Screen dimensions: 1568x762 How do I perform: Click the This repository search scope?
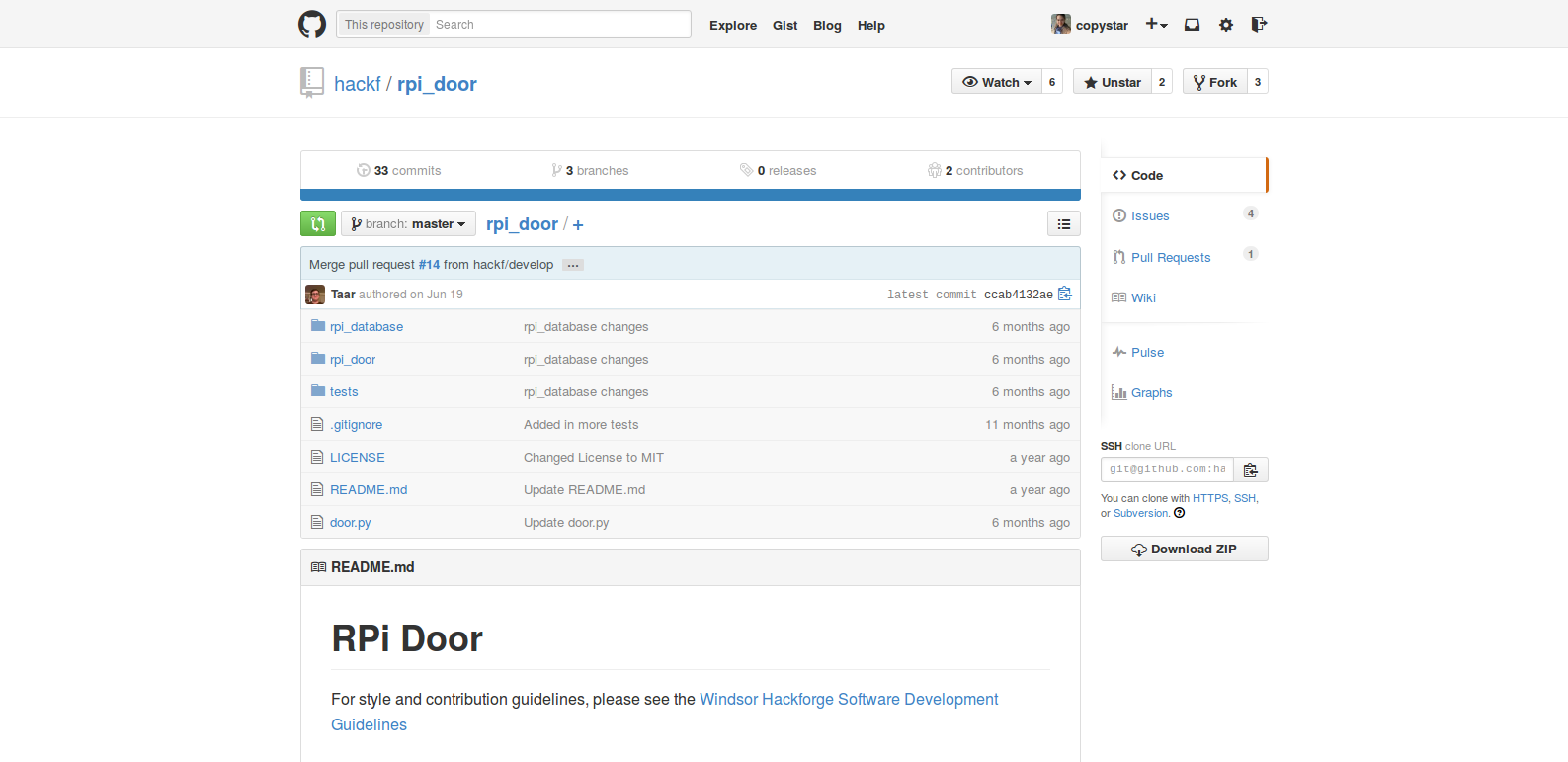point(384,24)
